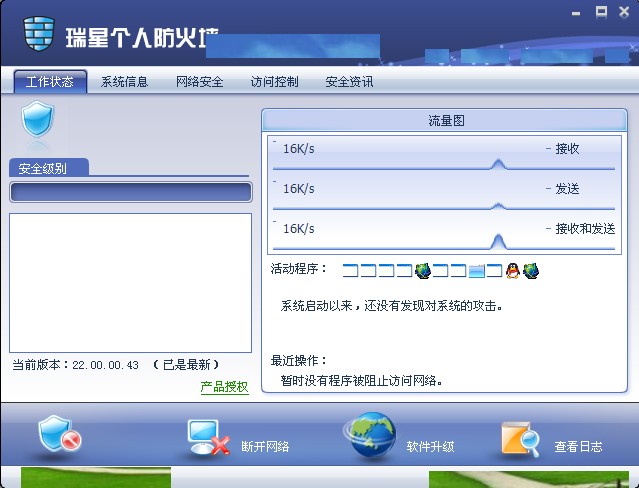Click the 接收 traffic graph
Screen dimensions: 639x488
point(444,155)
